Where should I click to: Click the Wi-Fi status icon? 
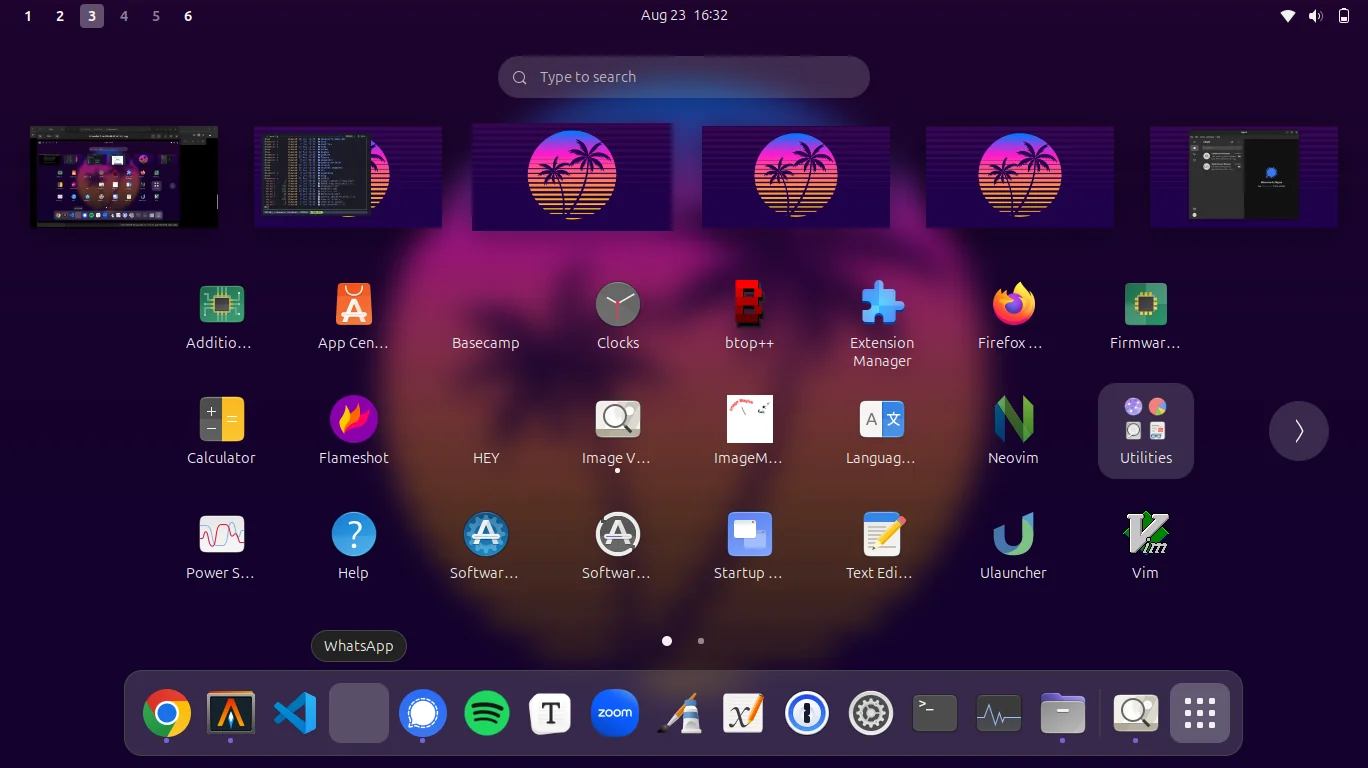(x=1288, y=16)
